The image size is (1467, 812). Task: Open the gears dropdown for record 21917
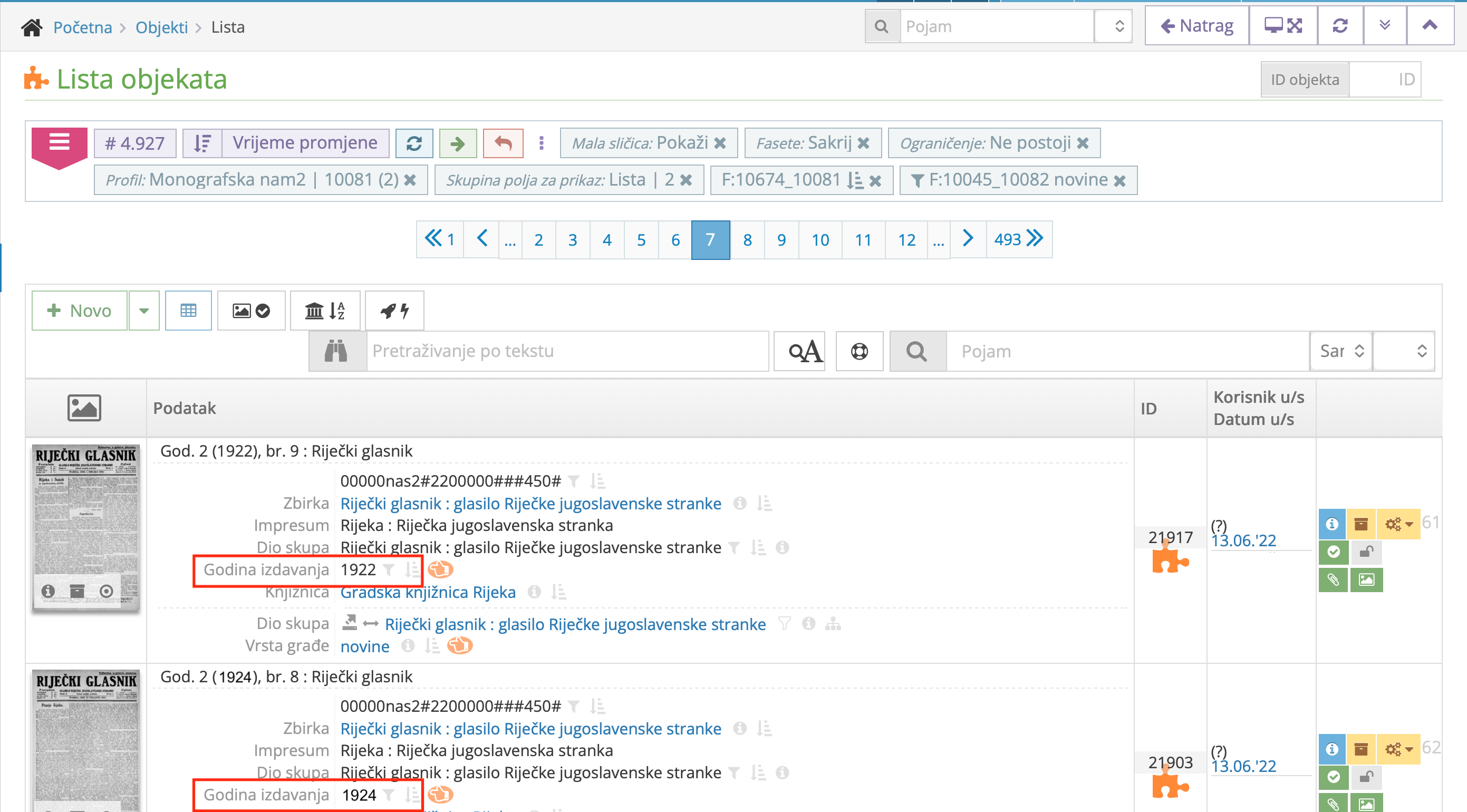[1398, 523]
